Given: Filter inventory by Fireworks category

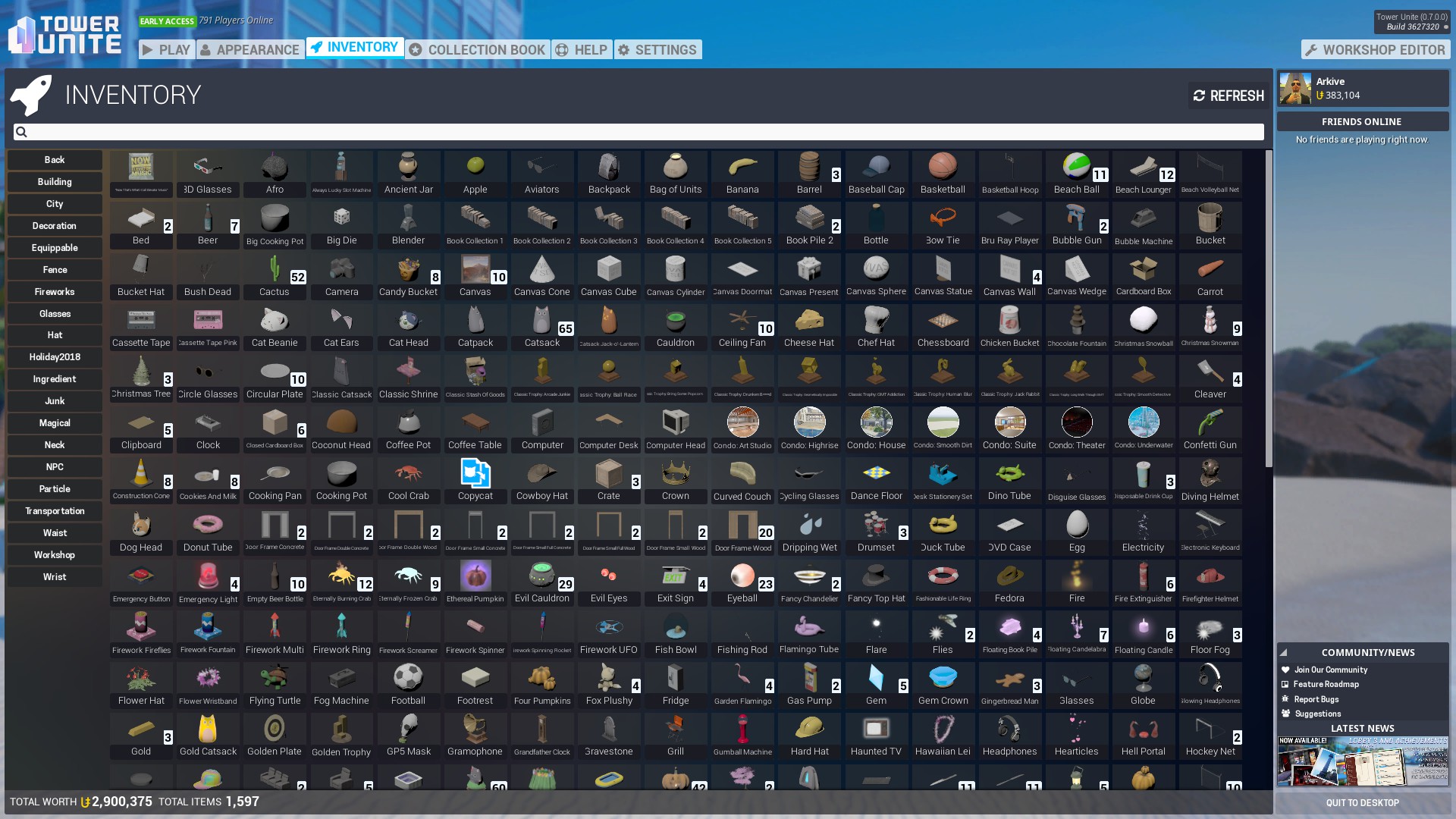Looking at the screenshot, I should coord(55,292).
